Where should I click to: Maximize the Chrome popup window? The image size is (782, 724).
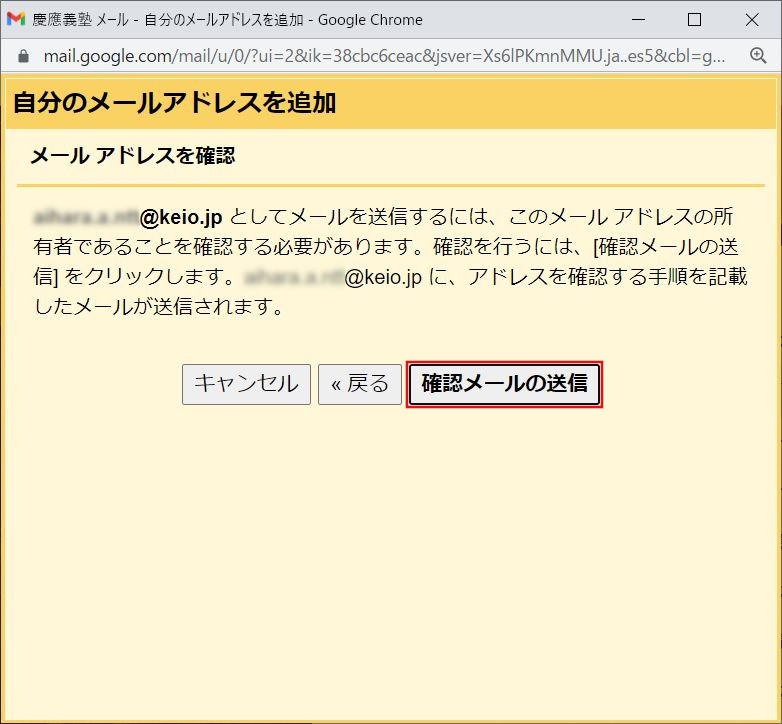694,20
